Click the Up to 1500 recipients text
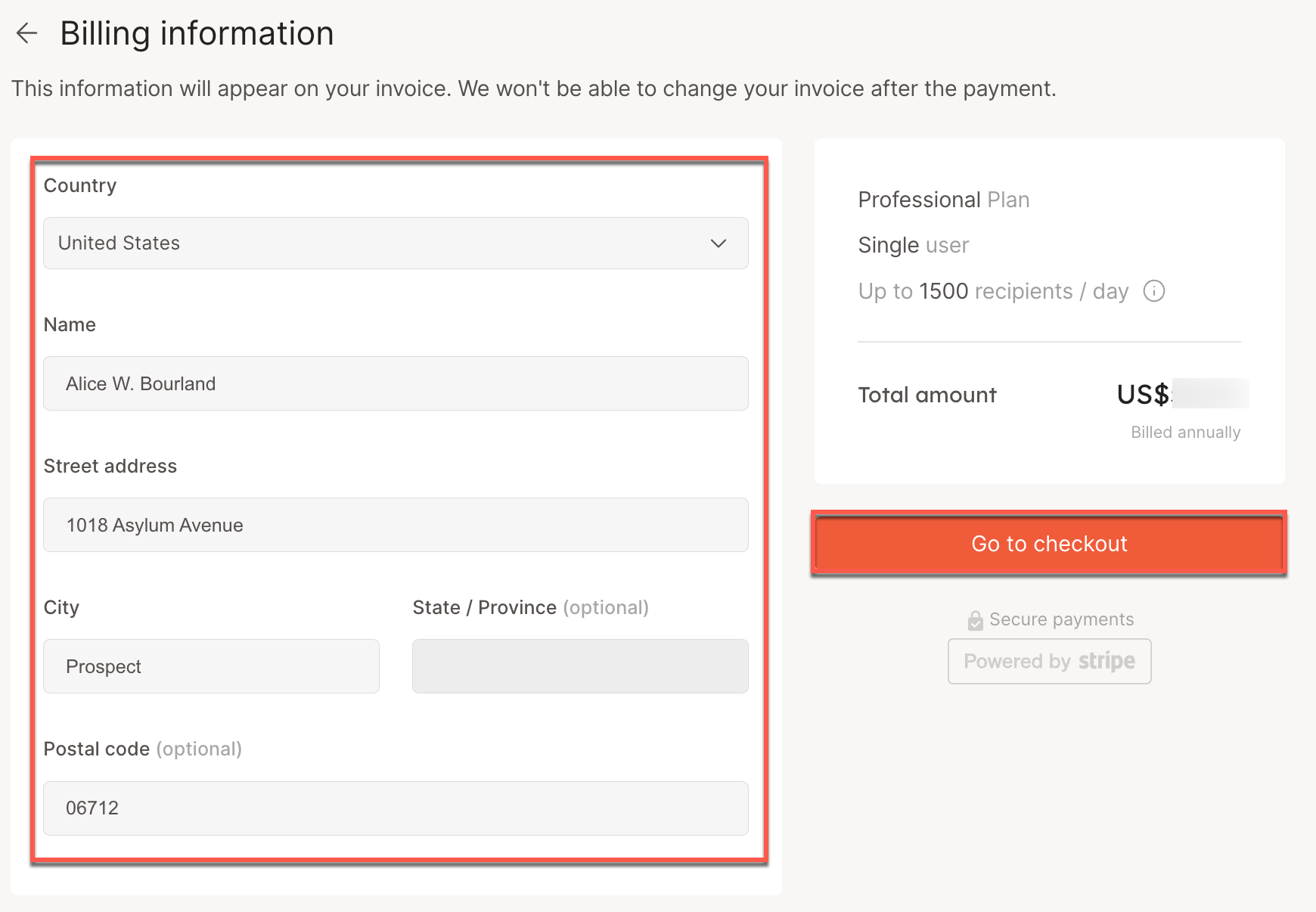 [x=993, y=290]
